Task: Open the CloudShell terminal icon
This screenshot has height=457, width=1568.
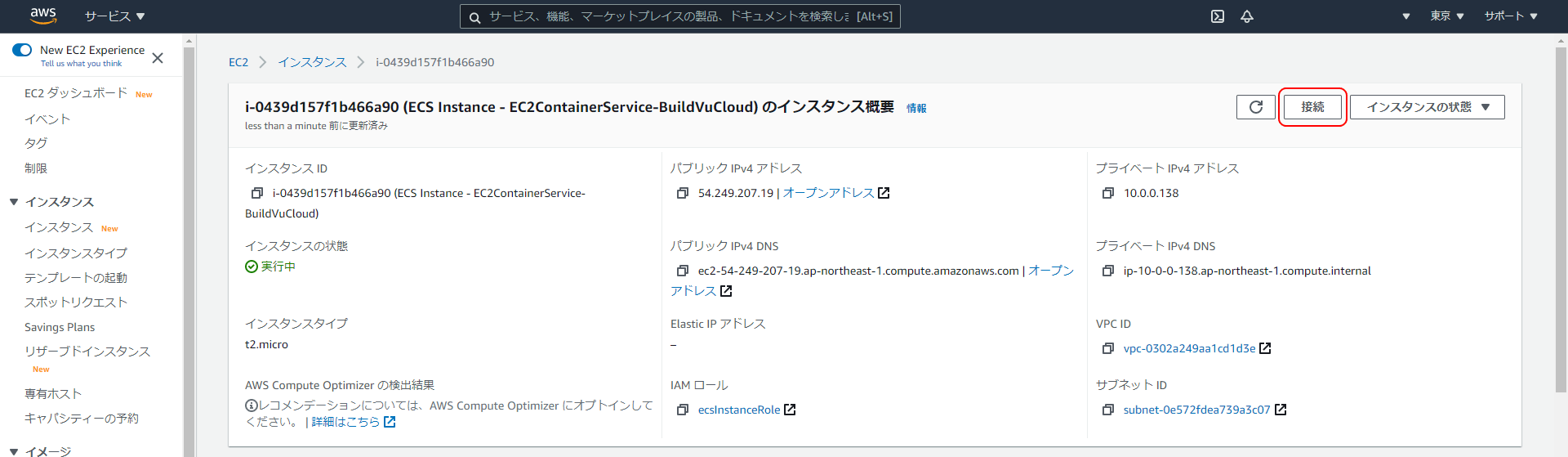Action: (1218, 16)
